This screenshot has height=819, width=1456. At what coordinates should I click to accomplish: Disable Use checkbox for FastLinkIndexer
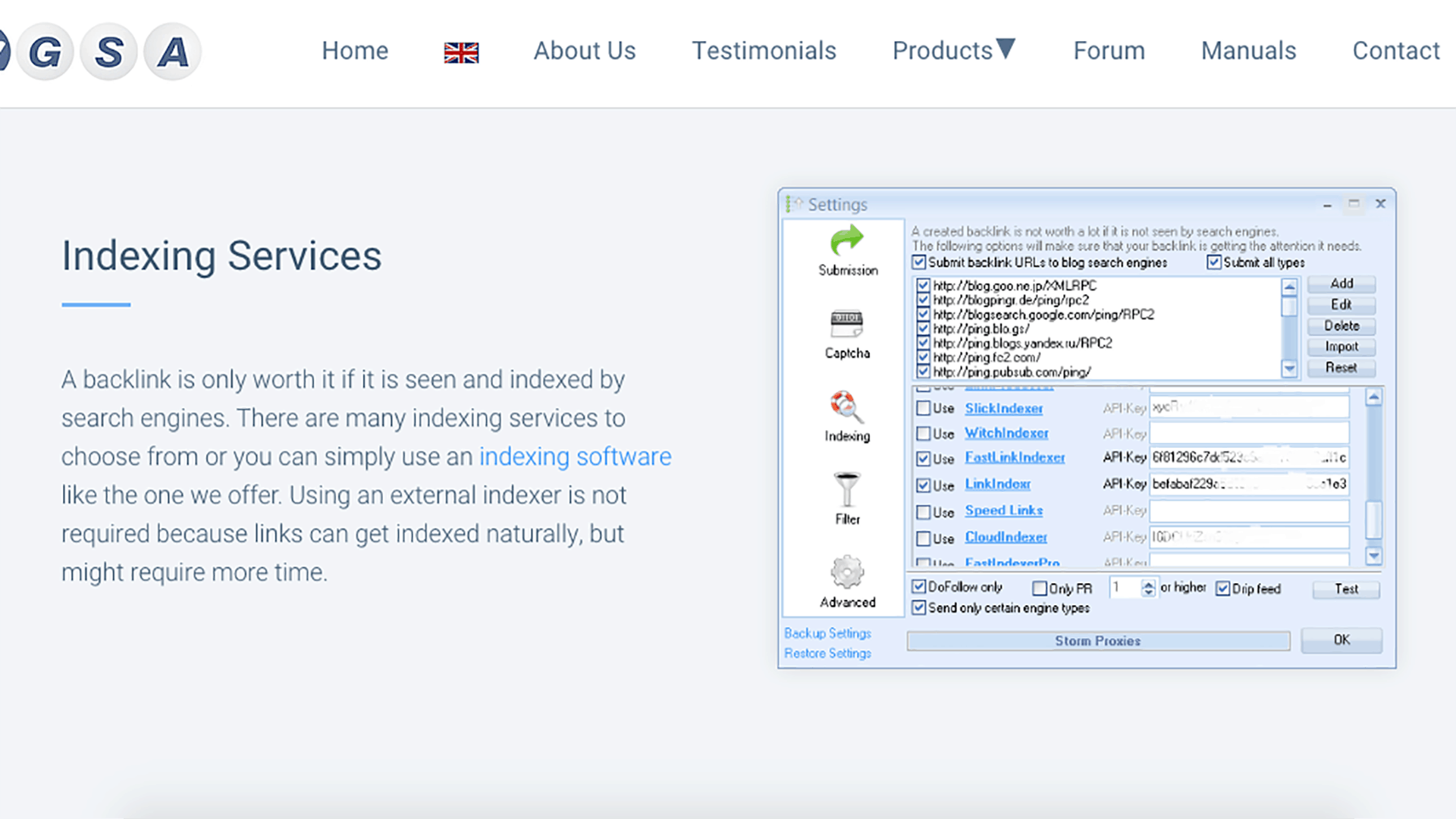(923, 459)
